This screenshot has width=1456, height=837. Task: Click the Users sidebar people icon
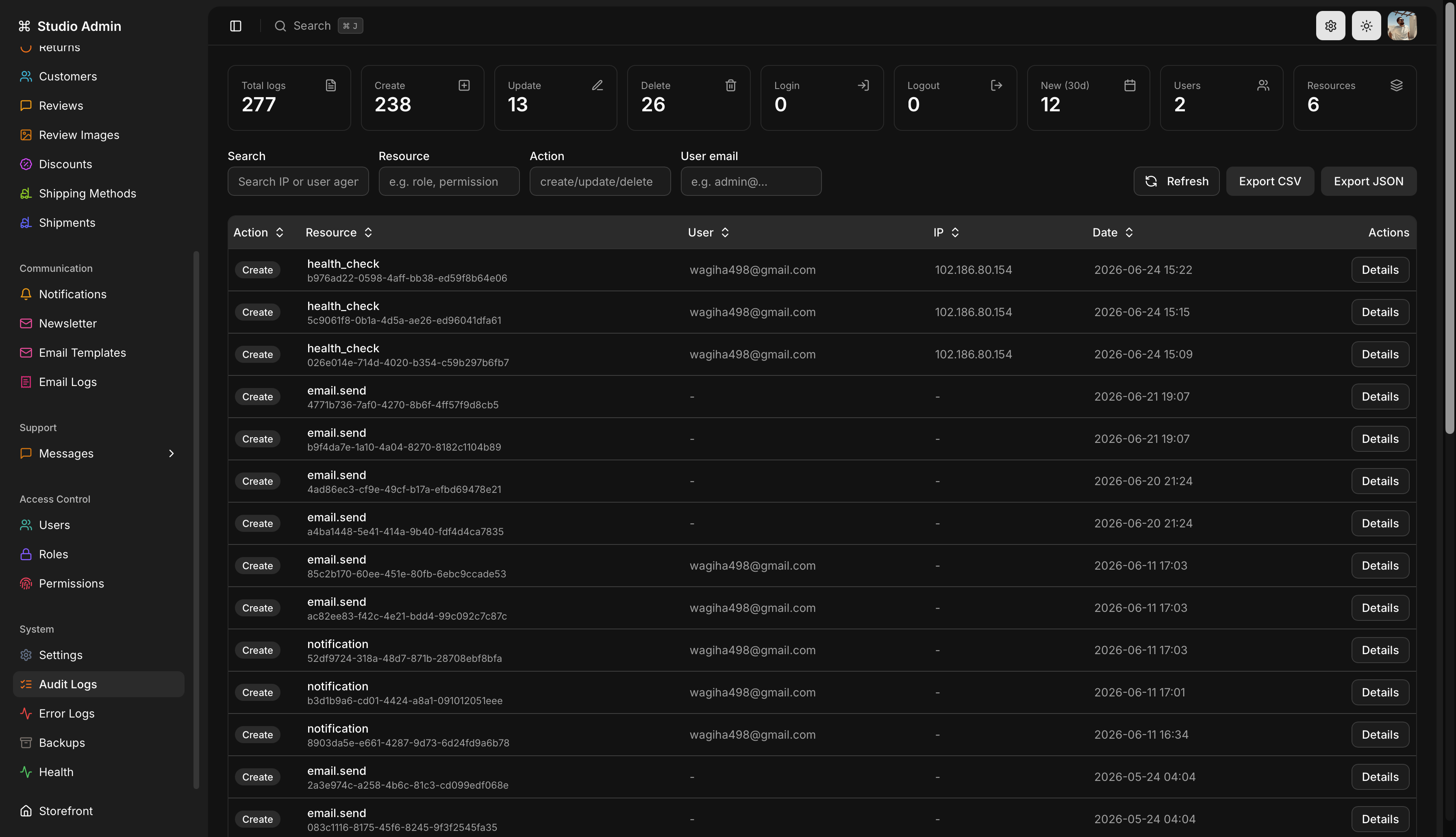tap(26, 525)
